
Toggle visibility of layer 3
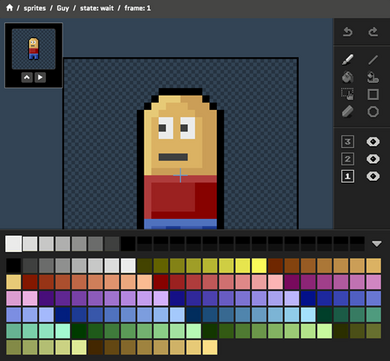(x=373, y=142)
